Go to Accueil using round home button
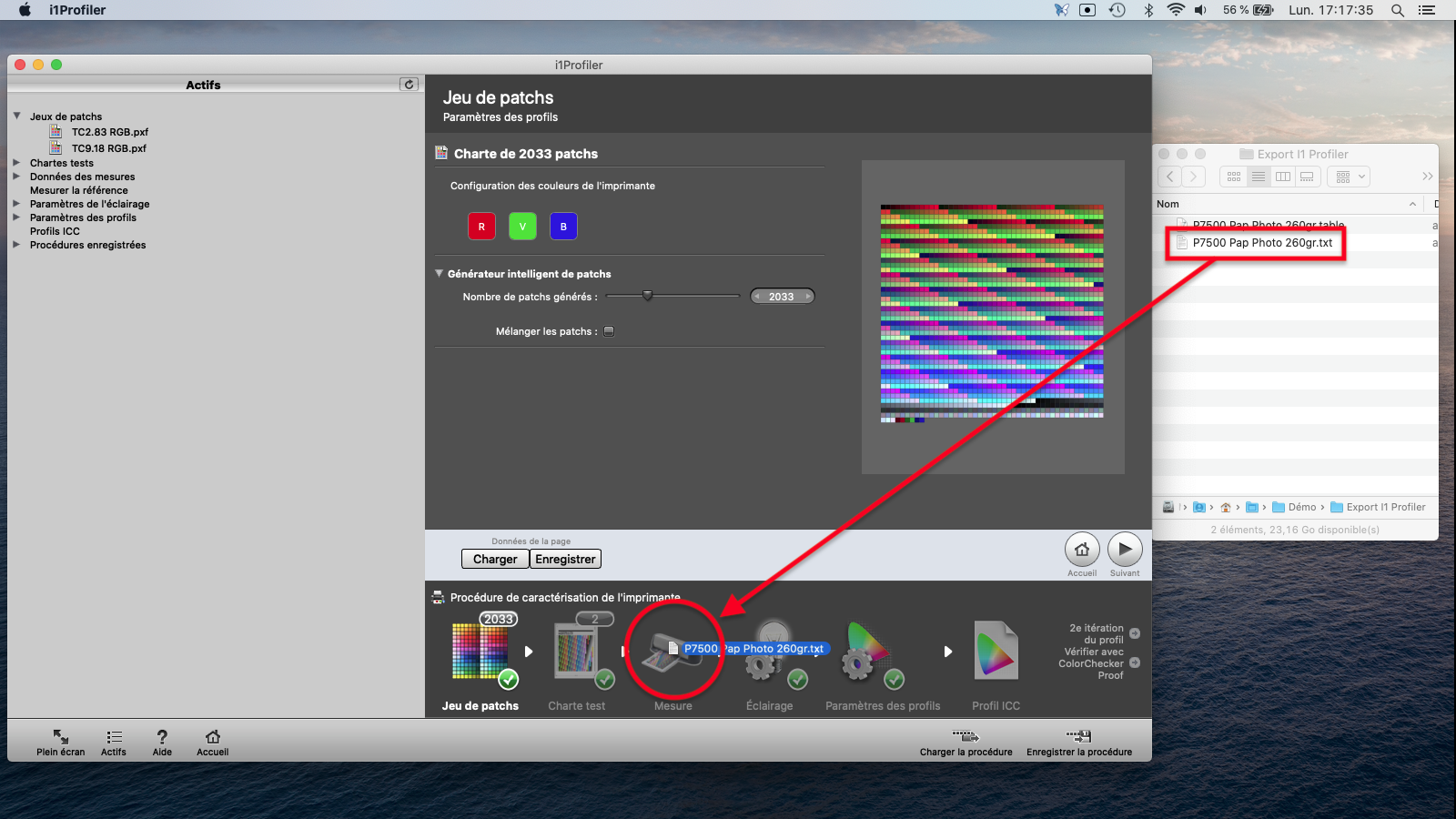Screen dimensions: 1456x819 [x=1082, y=550]
